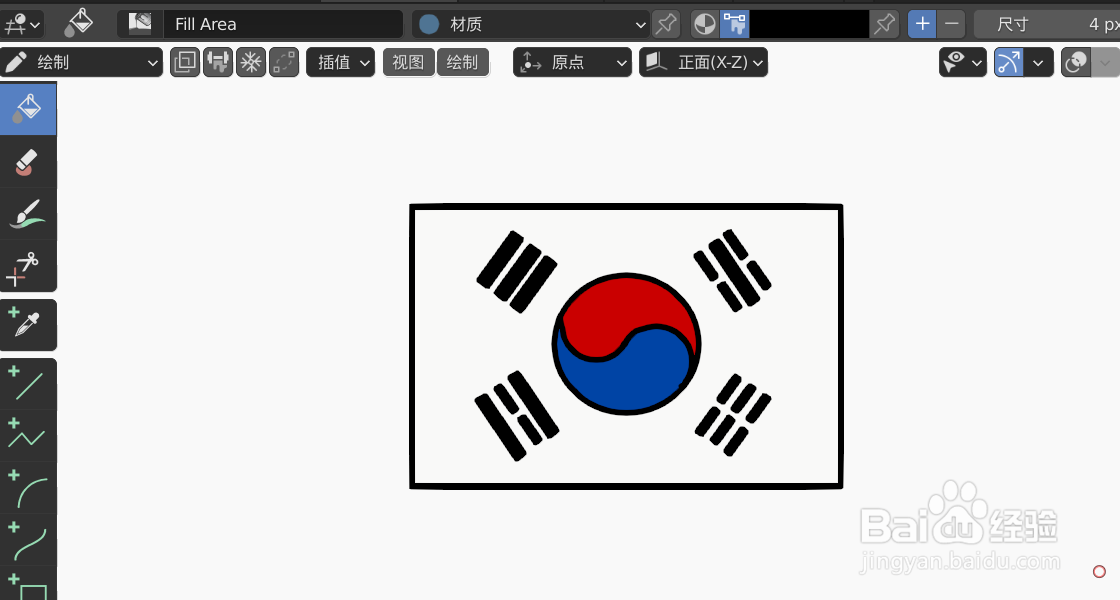This screenshot has width=1120, height=600.
Task: Select the Fill tool in the toolbar
Action: [x=28, y=108]
